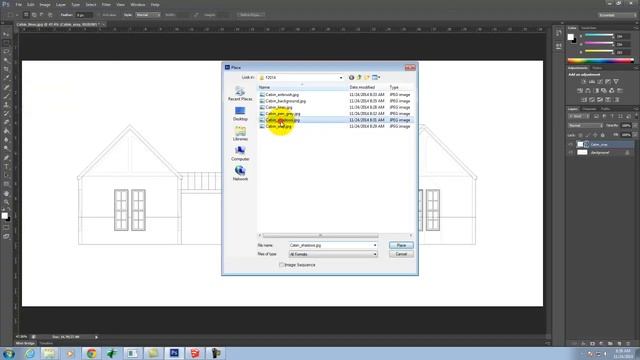The width and height of the screenshot is (640, 360).
Task: Add a Brightness/Contrast adjustment
Action: [584, 82]
